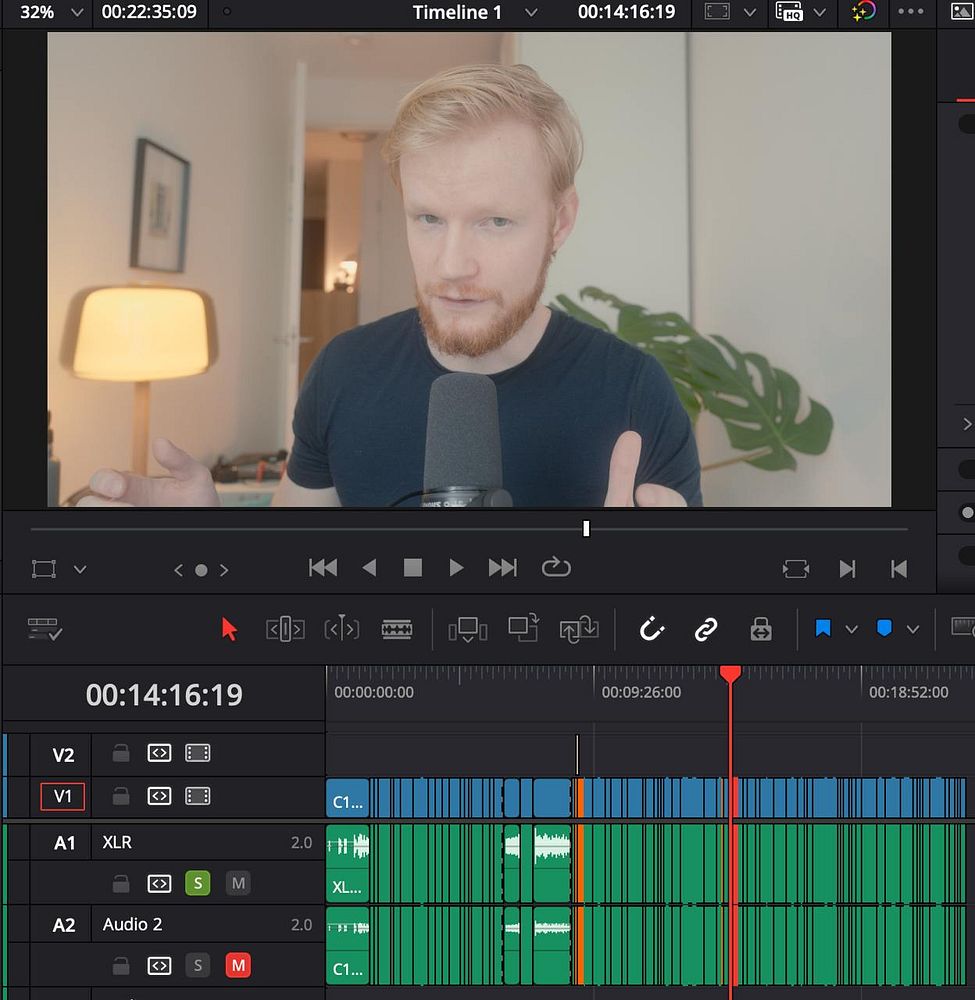Image resolution: width=975 pixels, height=1000 pixels.
Task: Click the Audio 2 track name
Action: pos(133,925)
